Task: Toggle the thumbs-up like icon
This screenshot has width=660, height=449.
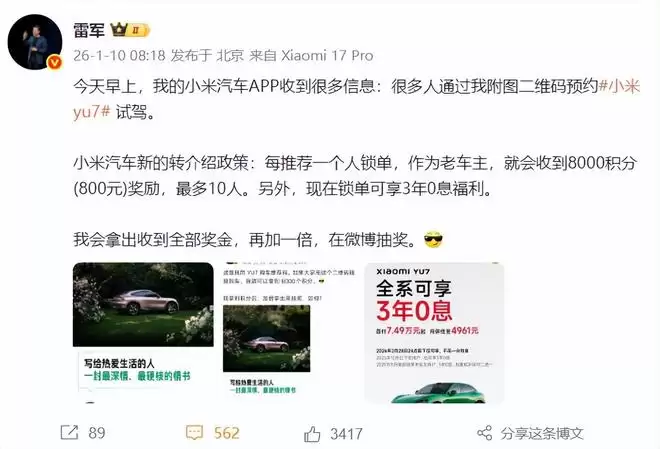Action: 312,433
